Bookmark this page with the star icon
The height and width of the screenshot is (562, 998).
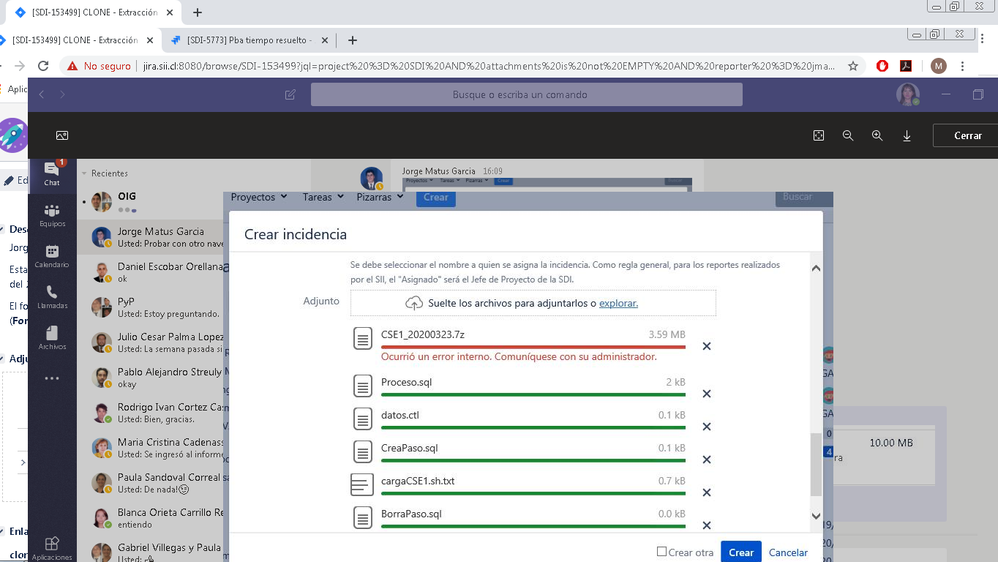[x=853, y=66]
